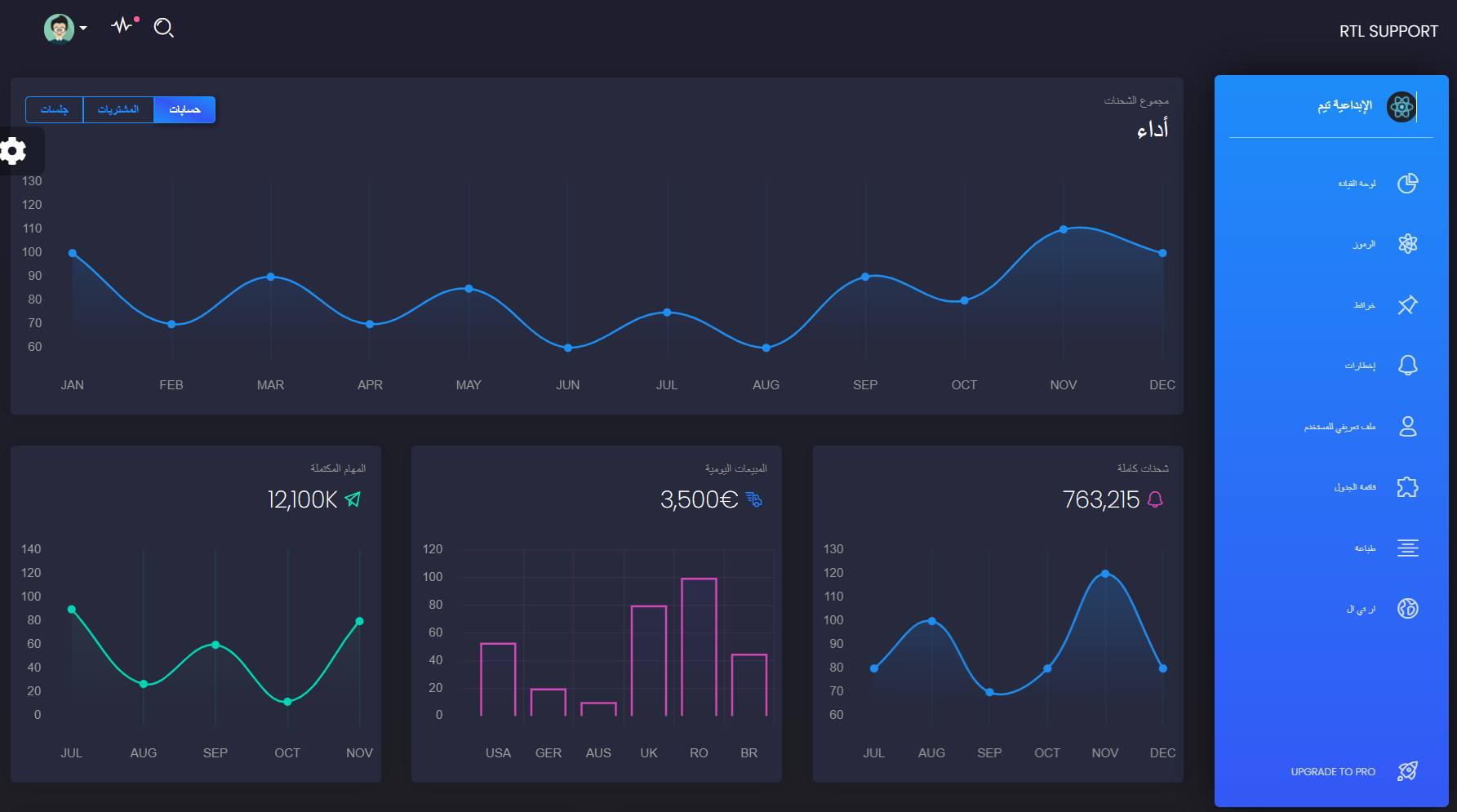
Task: Click the rocket icon next to Upgrade
Action: pyautogui.click(x=1407, y=771)
